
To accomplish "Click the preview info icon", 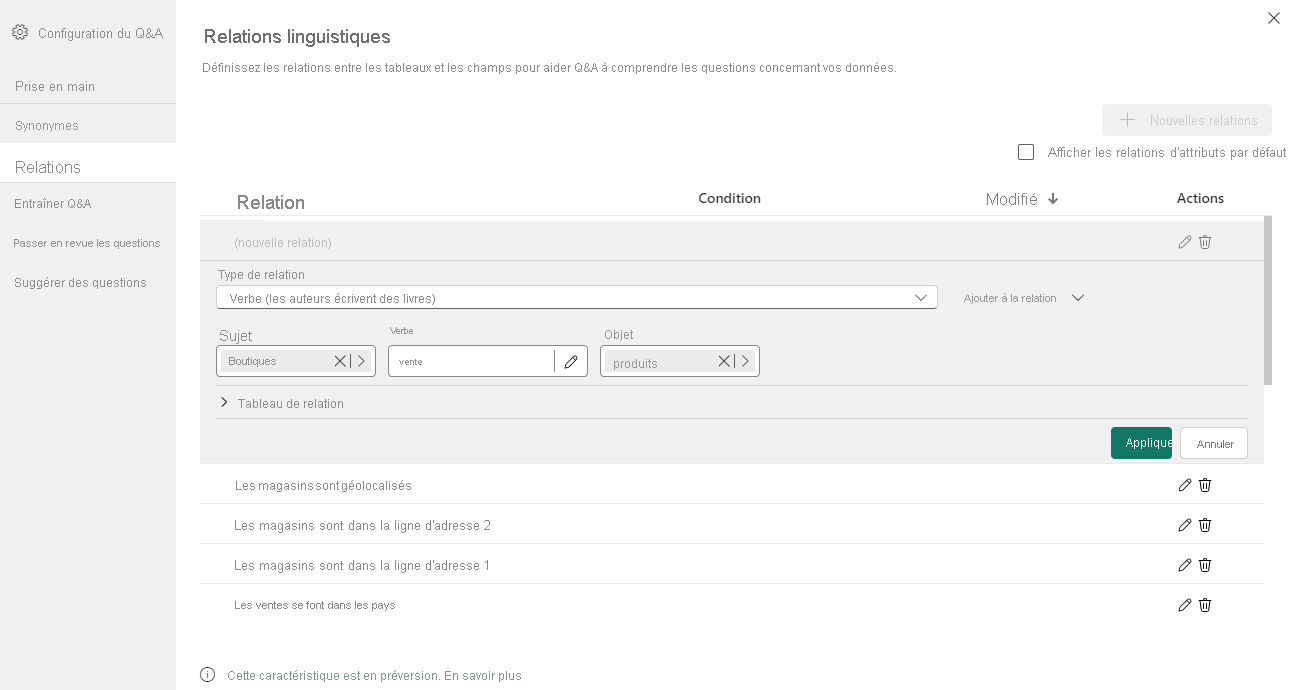I will 208,675.
